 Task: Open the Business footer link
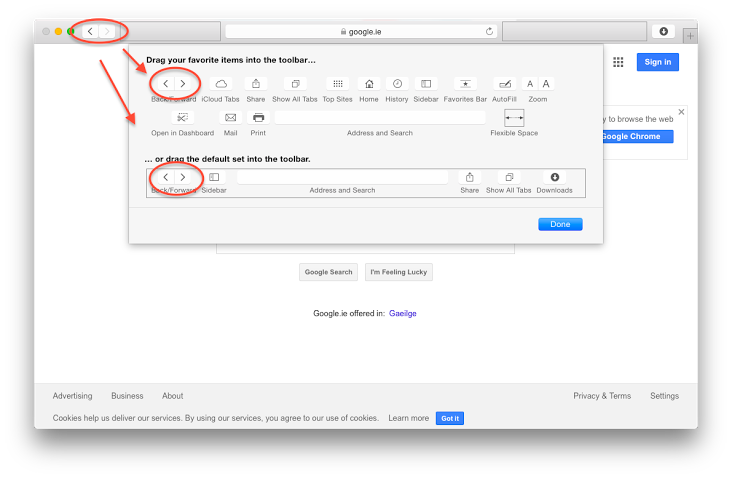(127, 396)
